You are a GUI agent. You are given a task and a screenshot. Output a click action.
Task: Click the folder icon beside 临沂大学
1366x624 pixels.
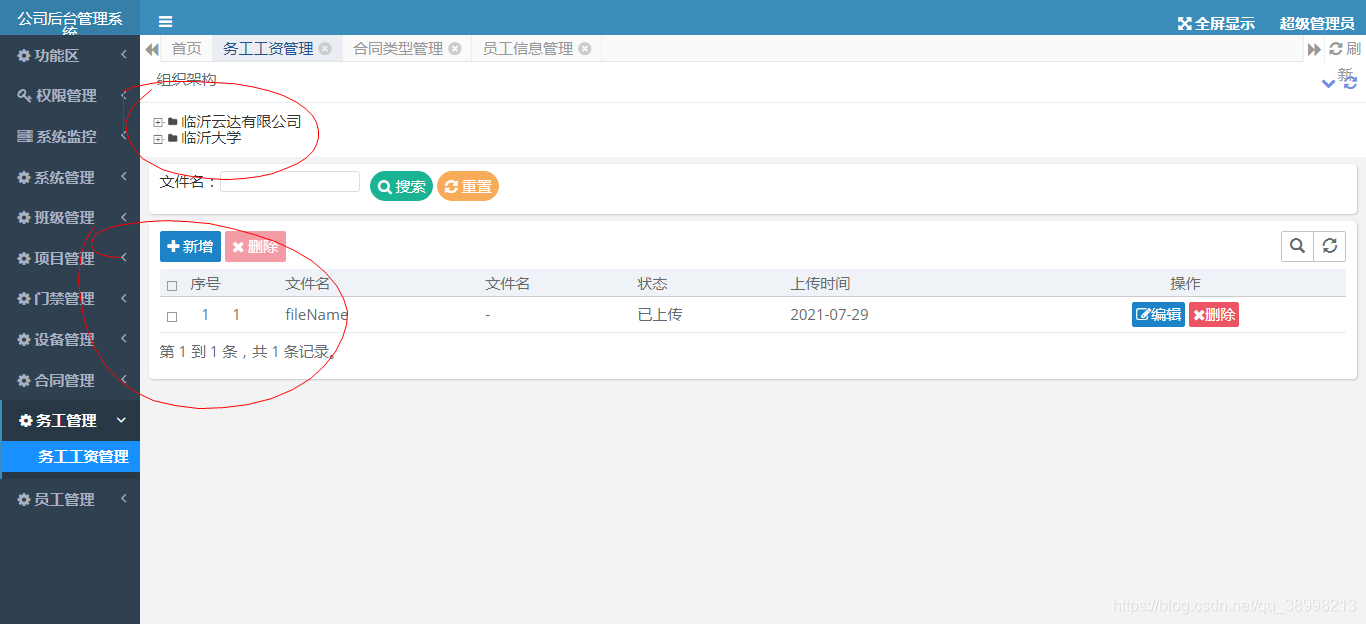pyautogui.click(x=173, y=138)
